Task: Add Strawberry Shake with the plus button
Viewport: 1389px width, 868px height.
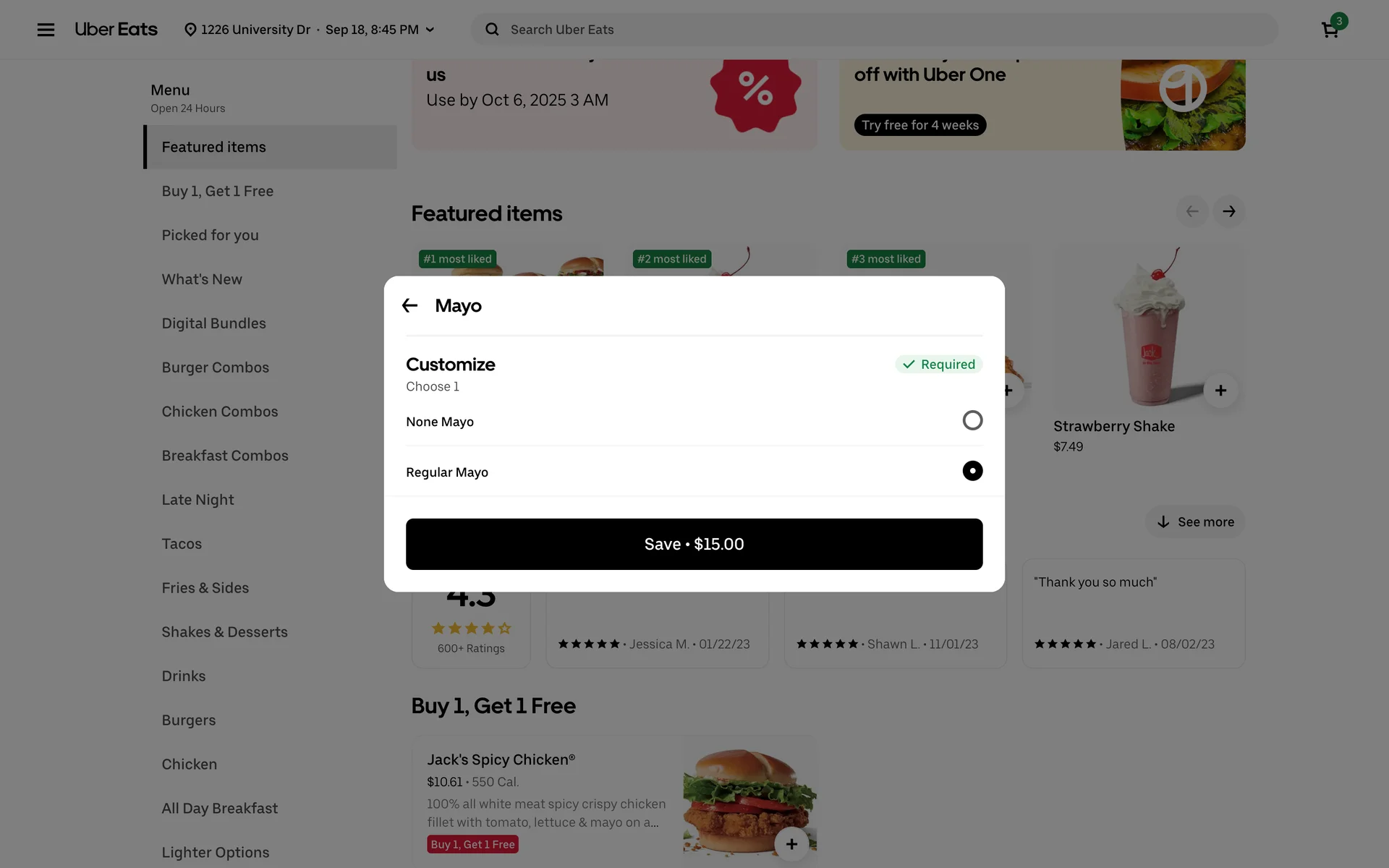Action: click(1220, 391)
